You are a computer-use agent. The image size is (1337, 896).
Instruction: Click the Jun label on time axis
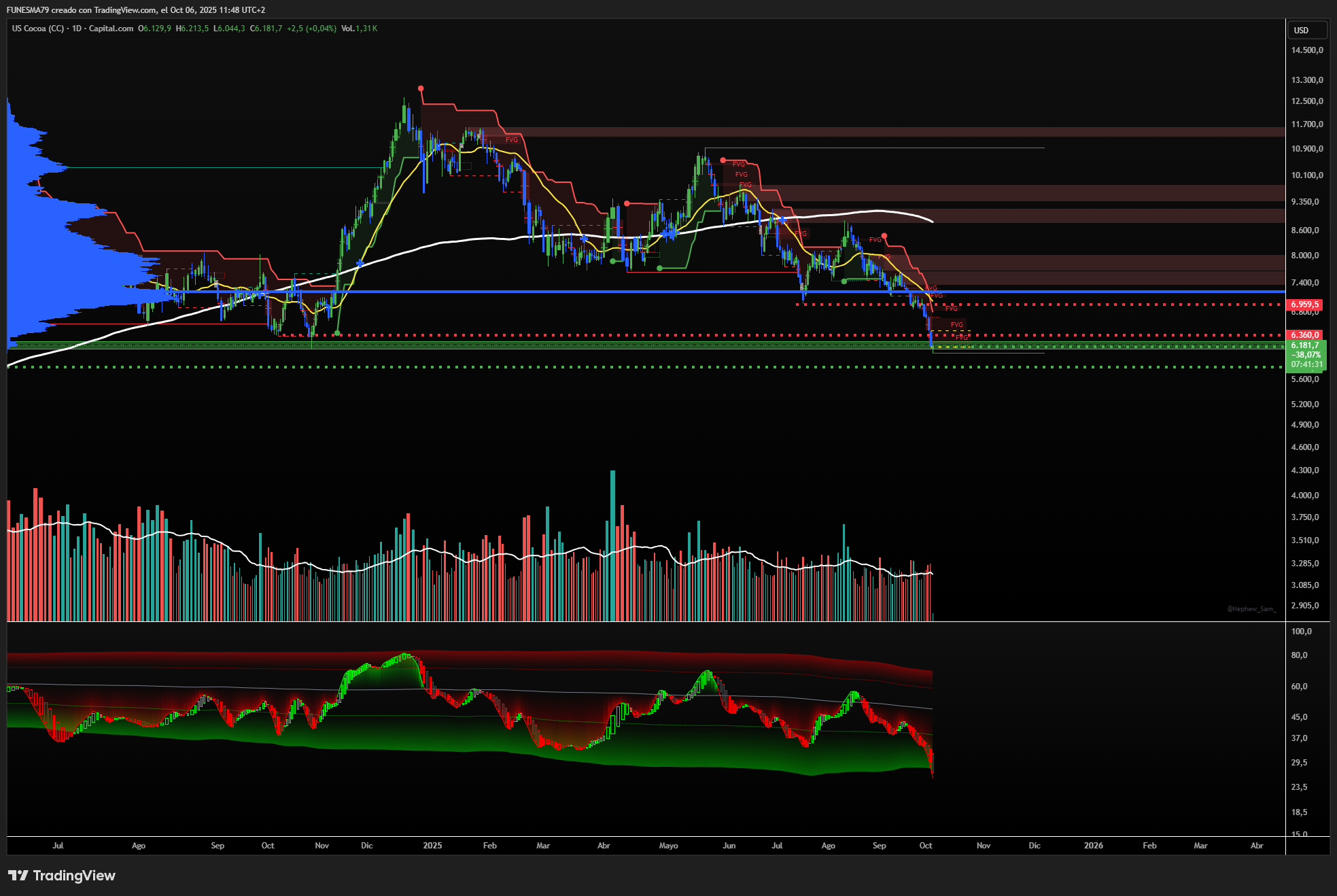tap(729, 846)
